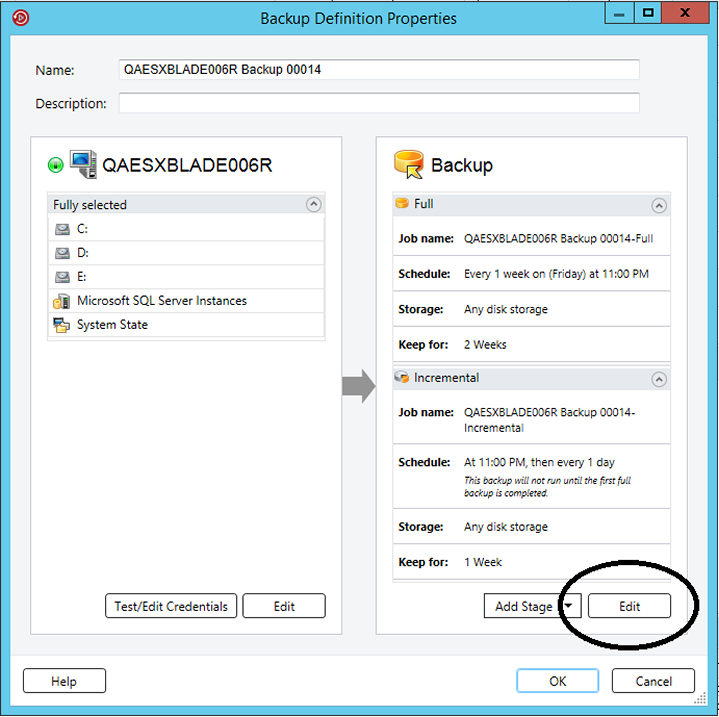Viewport: 719px width, 717px height.
Task: Click into the Description input field
Action: [379, 103]
